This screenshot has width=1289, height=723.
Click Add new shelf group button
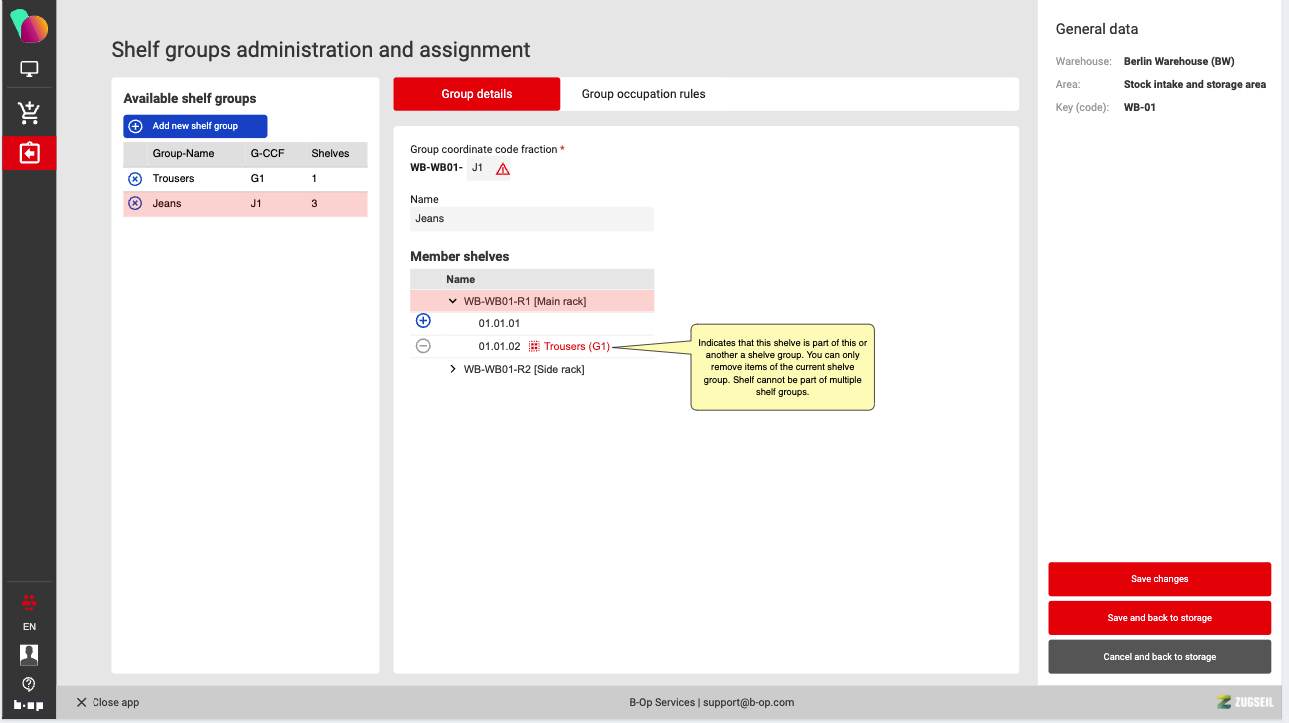tap(195, 126)
